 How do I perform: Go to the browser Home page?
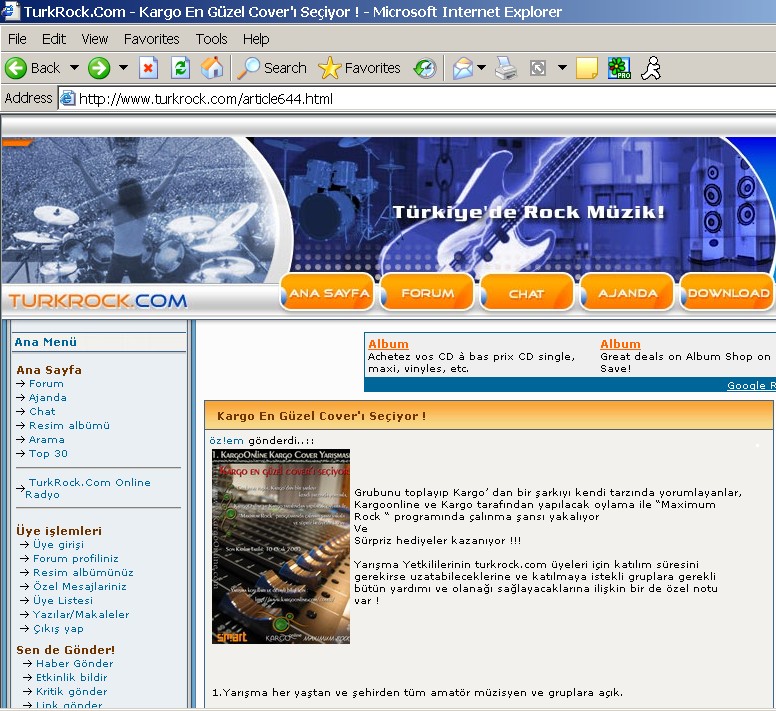point(212,68)
